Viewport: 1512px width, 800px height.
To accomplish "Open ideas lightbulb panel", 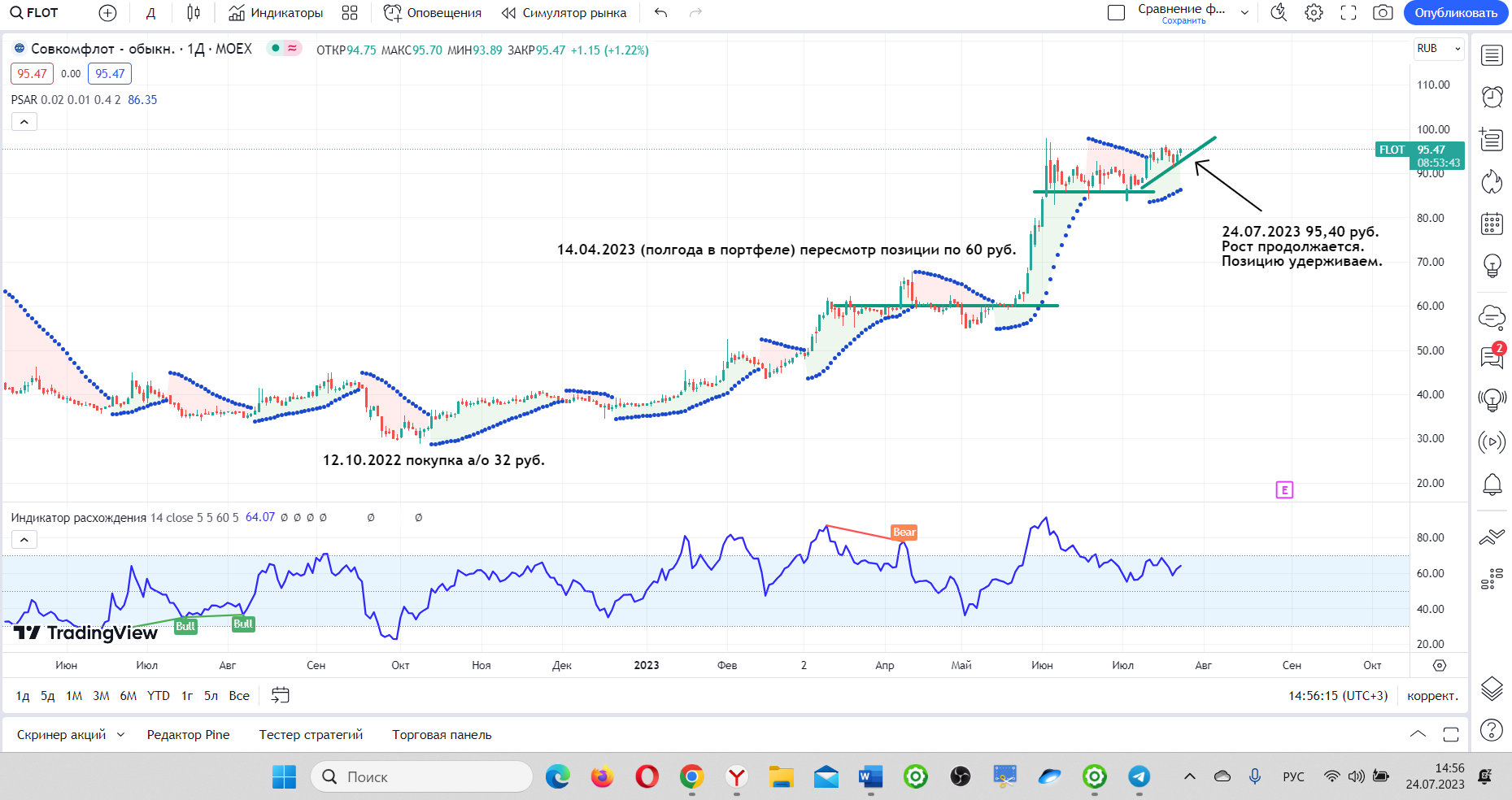I will [x=1492, y=266].
